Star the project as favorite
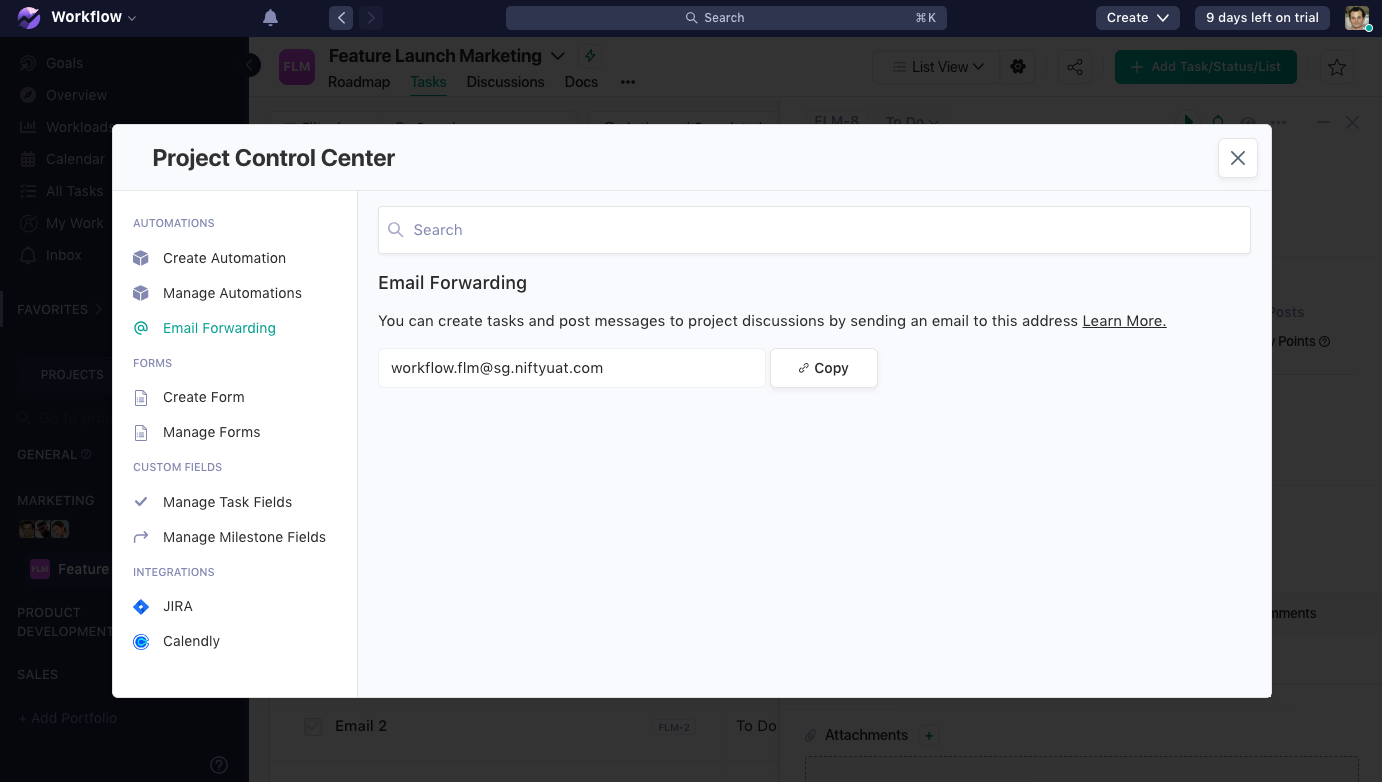Viewport: 1382px width, 782px height. (x=1337, y=67)
